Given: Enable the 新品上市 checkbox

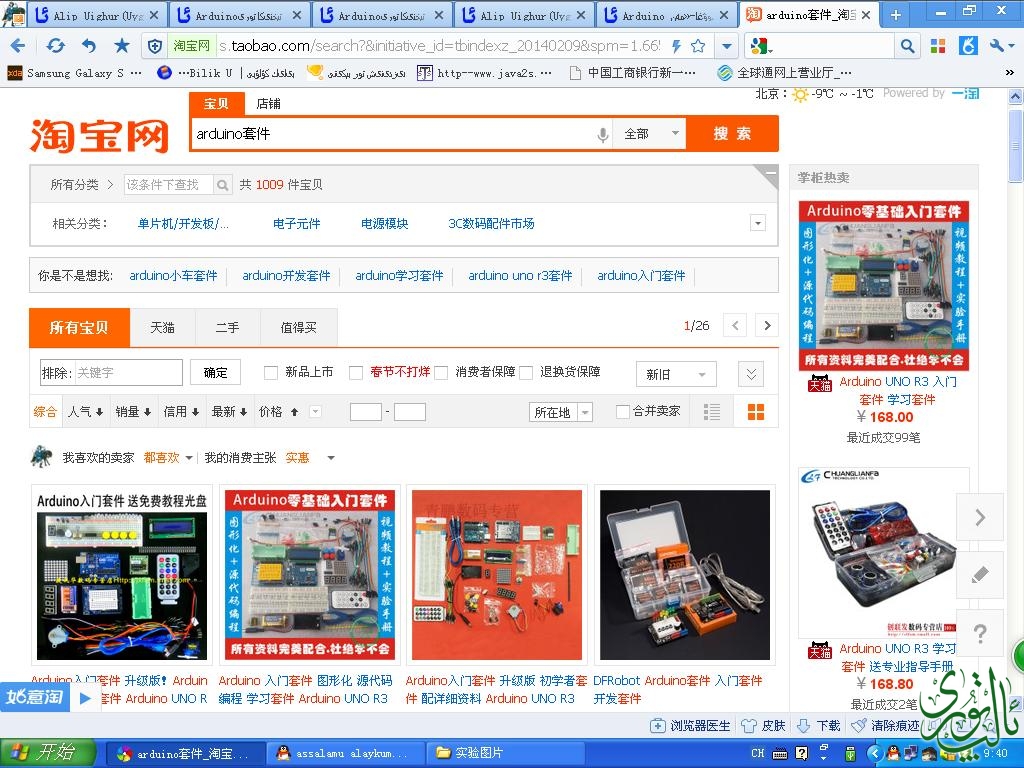Looking at the screenshot, I should coord(270,373).
